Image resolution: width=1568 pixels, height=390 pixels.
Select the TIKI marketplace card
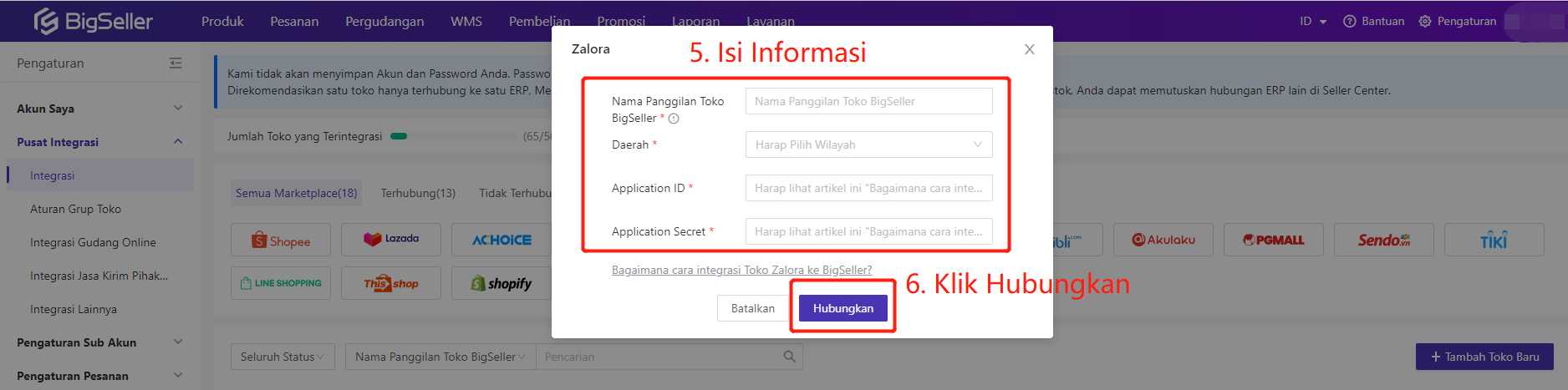click(x=1494, y=240)
